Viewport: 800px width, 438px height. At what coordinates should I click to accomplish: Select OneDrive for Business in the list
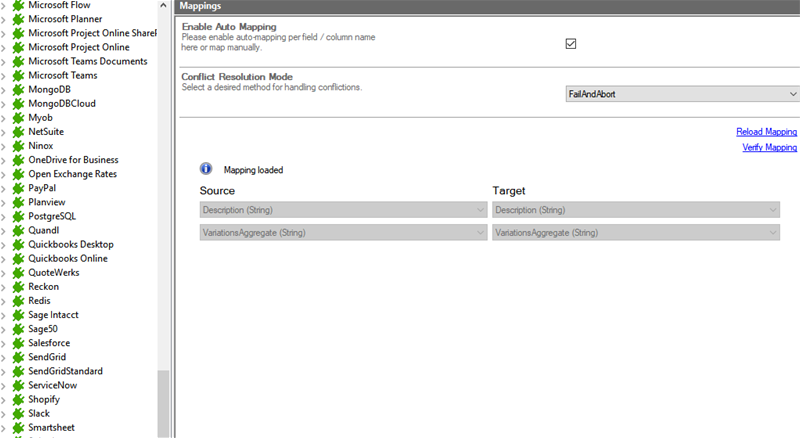(x=73, y=160)
